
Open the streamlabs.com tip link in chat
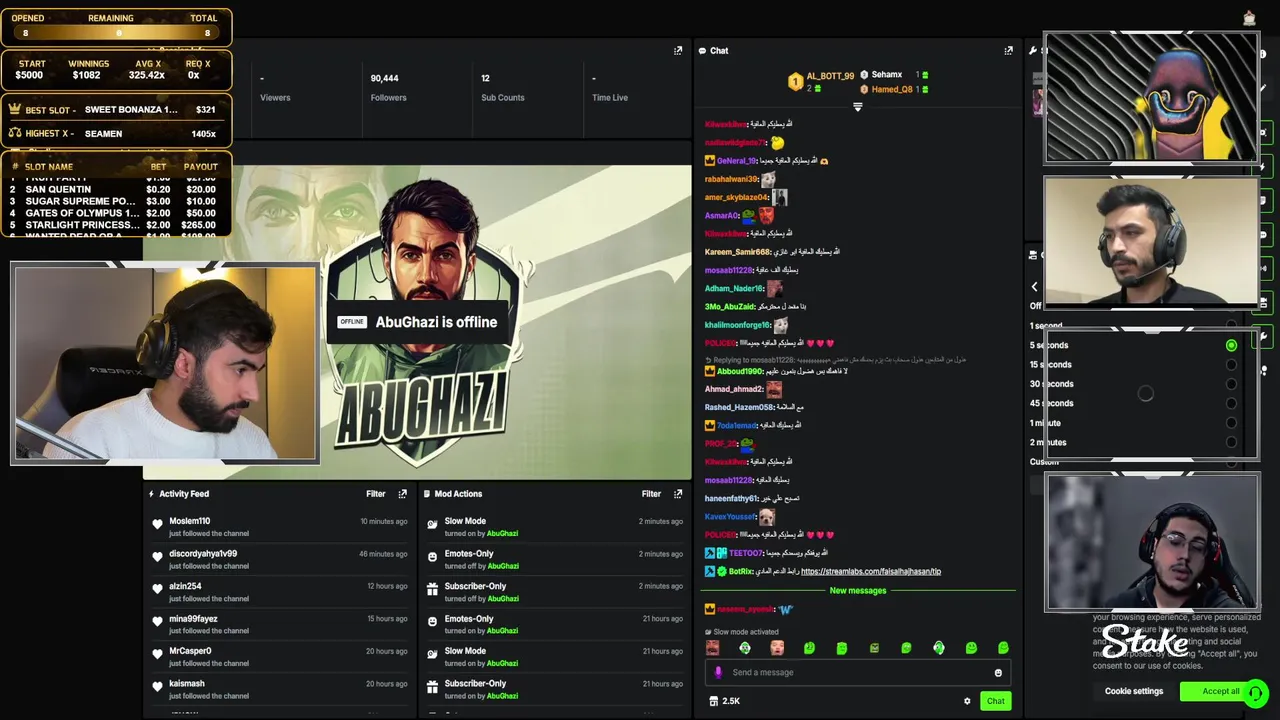871,572
